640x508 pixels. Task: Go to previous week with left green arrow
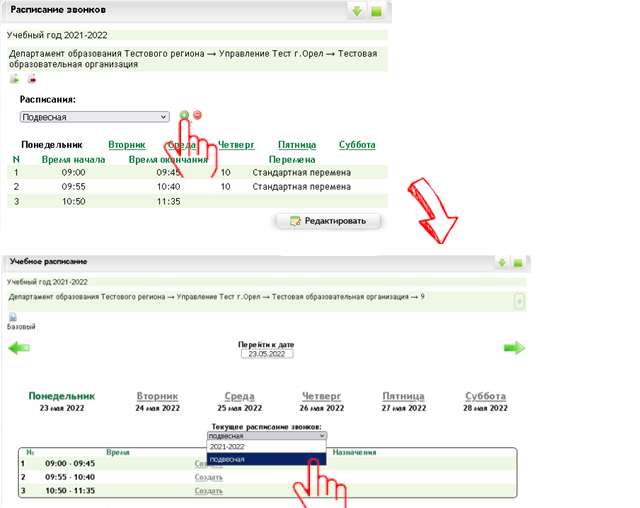pos(19,347)
